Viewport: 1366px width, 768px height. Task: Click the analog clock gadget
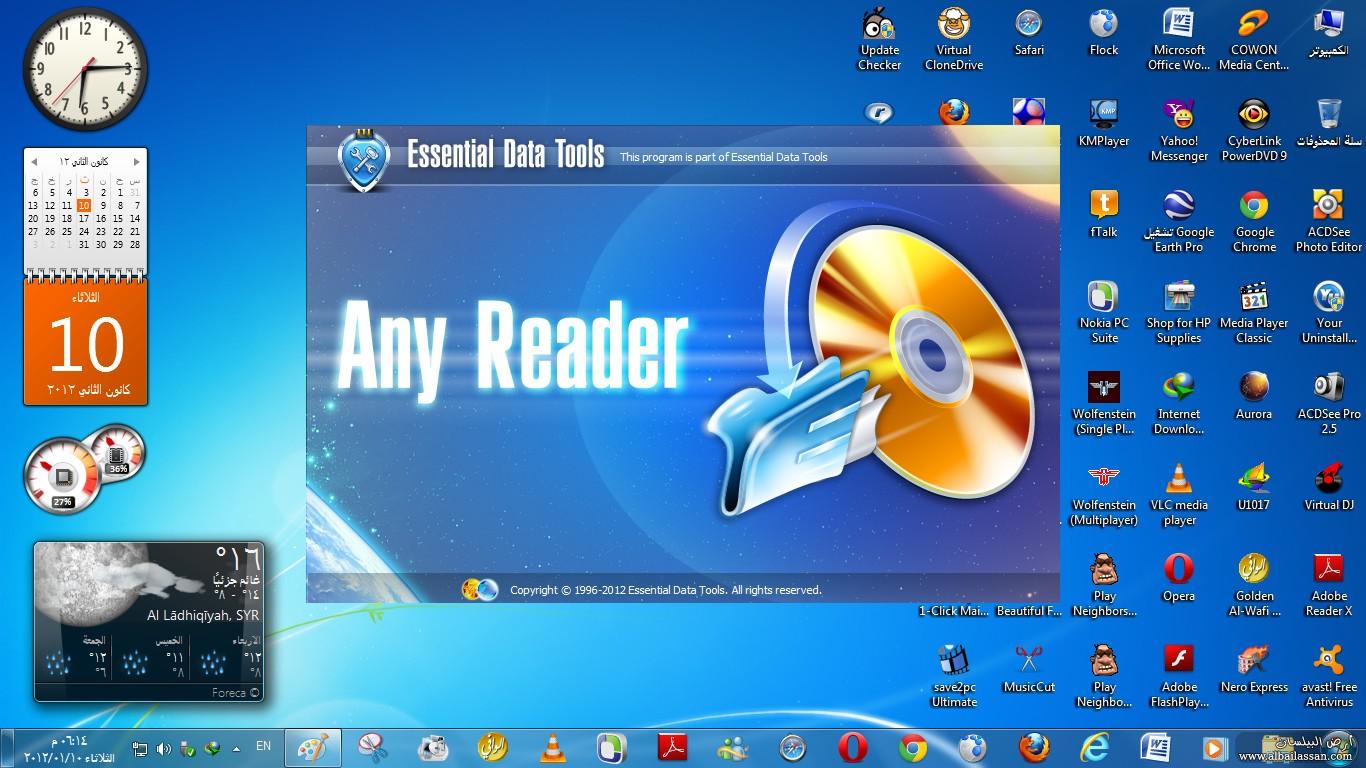coord(85,69)
